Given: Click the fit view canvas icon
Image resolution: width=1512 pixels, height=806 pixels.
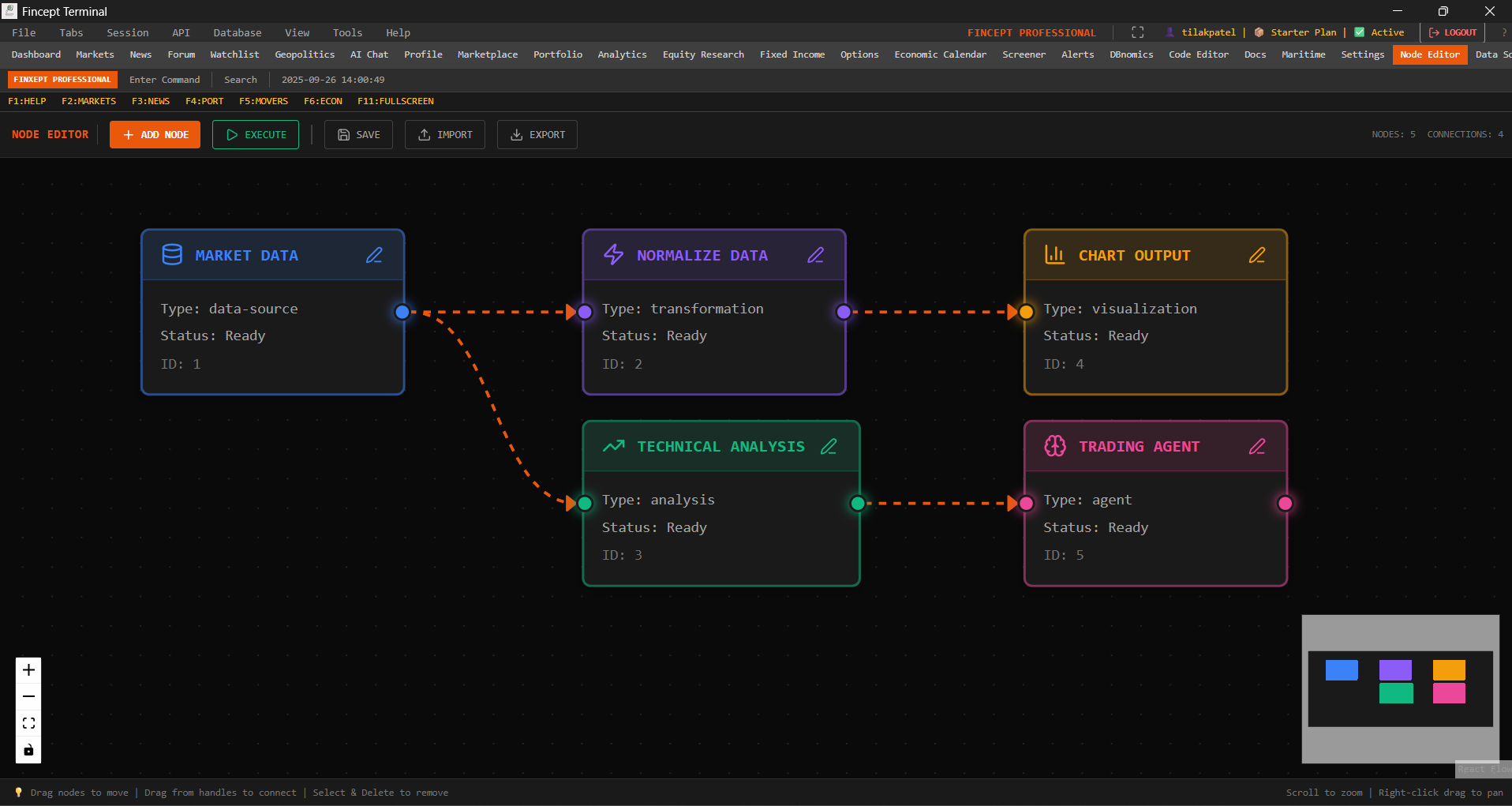Looking at the screenshot, I should pyautogui.click(x=28, y=723).
